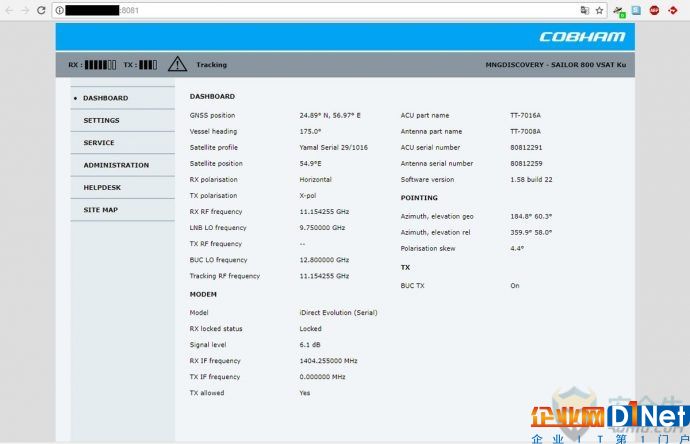Bookmark the page with the star icon
Image resolution: width=690 pixels, height=444 pixels.
tap(599, 11)
